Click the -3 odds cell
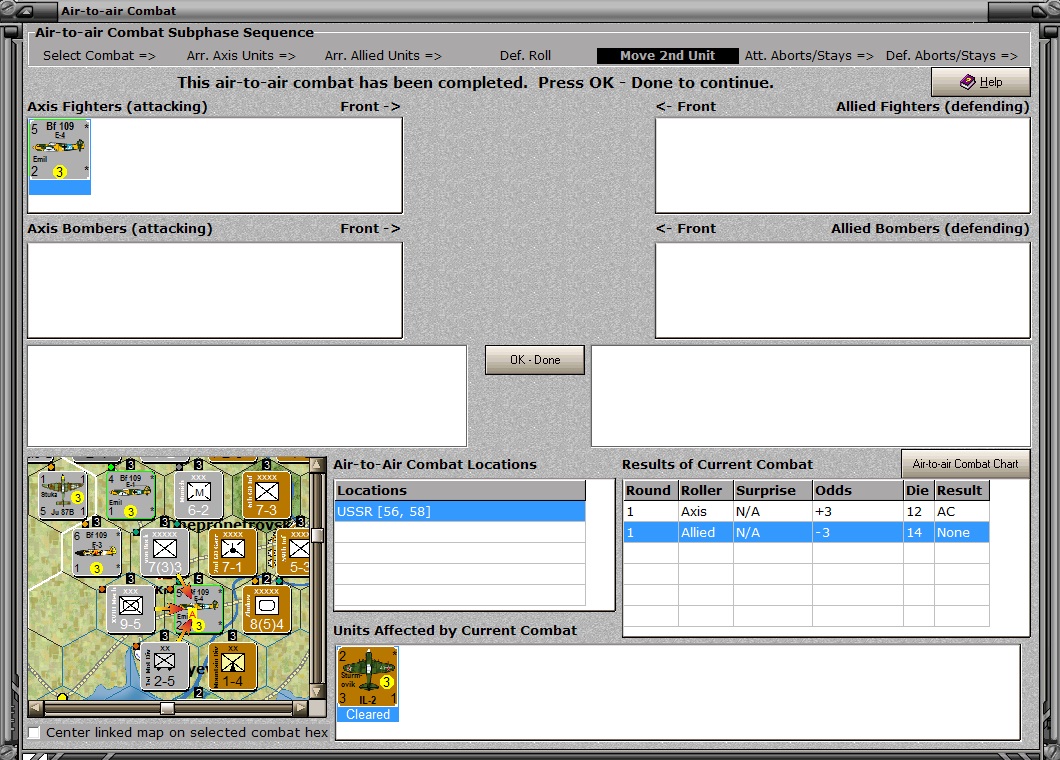 pos(858,532)
